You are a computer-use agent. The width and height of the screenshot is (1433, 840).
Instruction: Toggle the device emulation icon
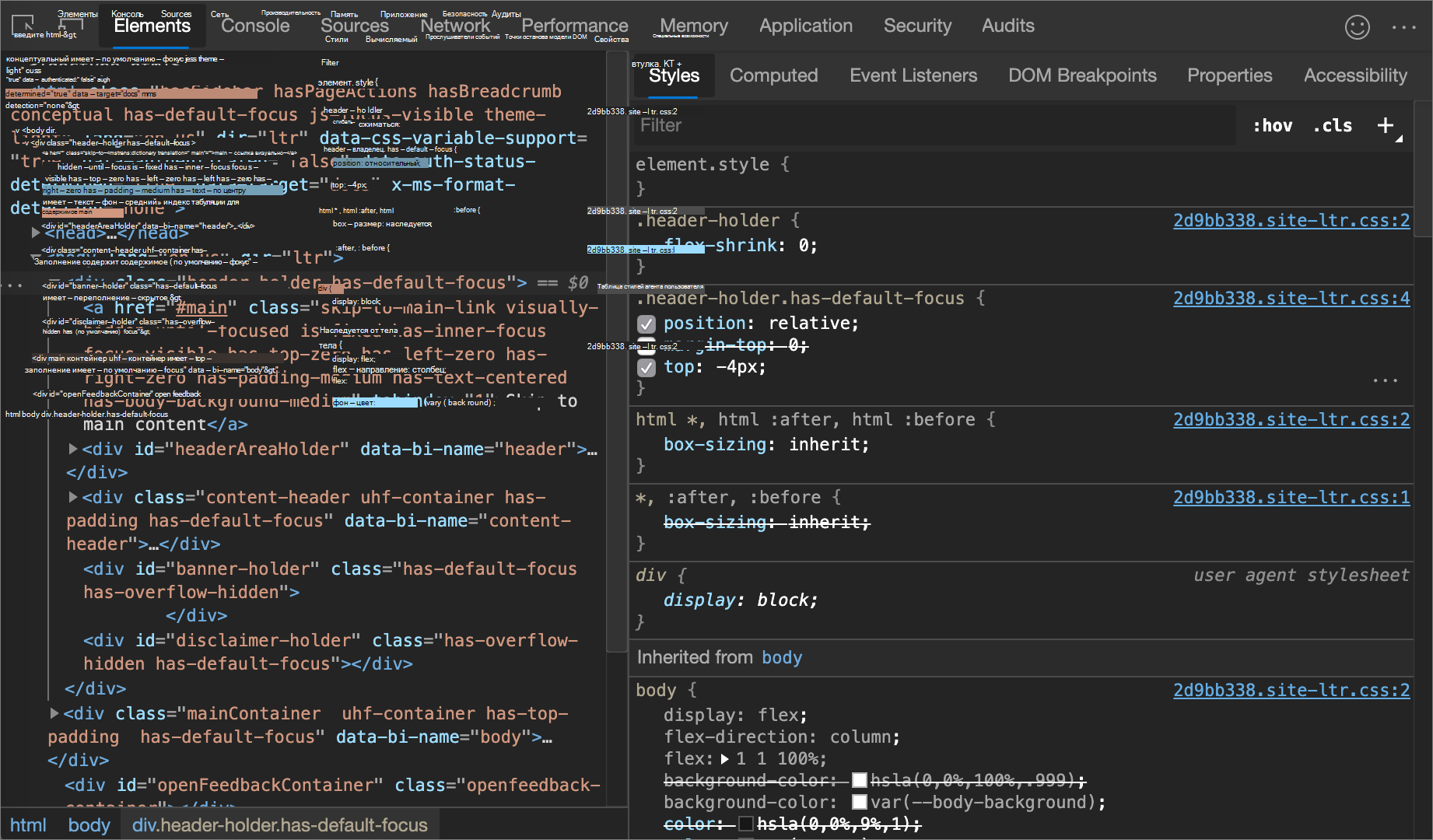coord(70,25)
